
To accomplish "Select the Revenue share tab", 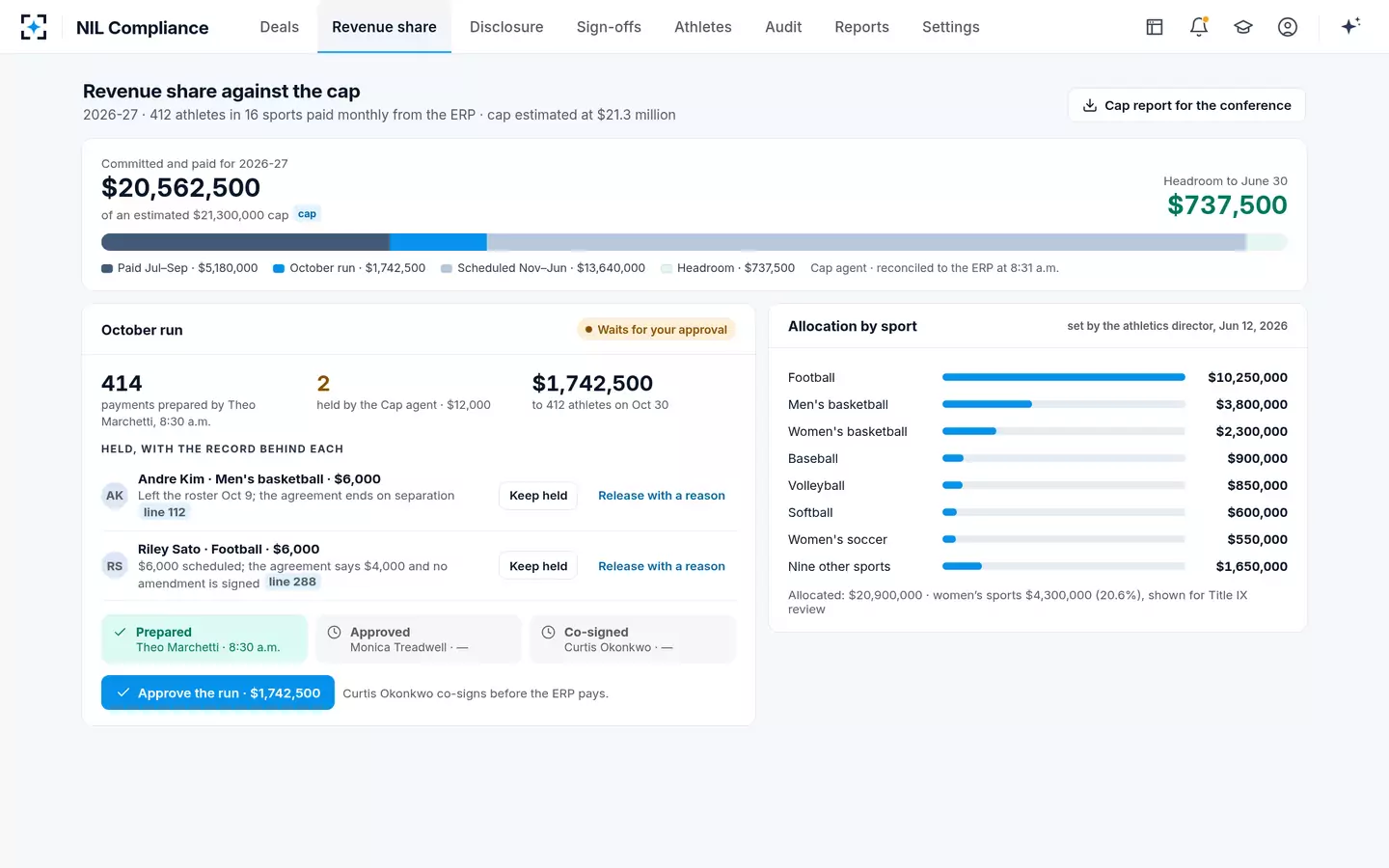I will coord(384,27).
